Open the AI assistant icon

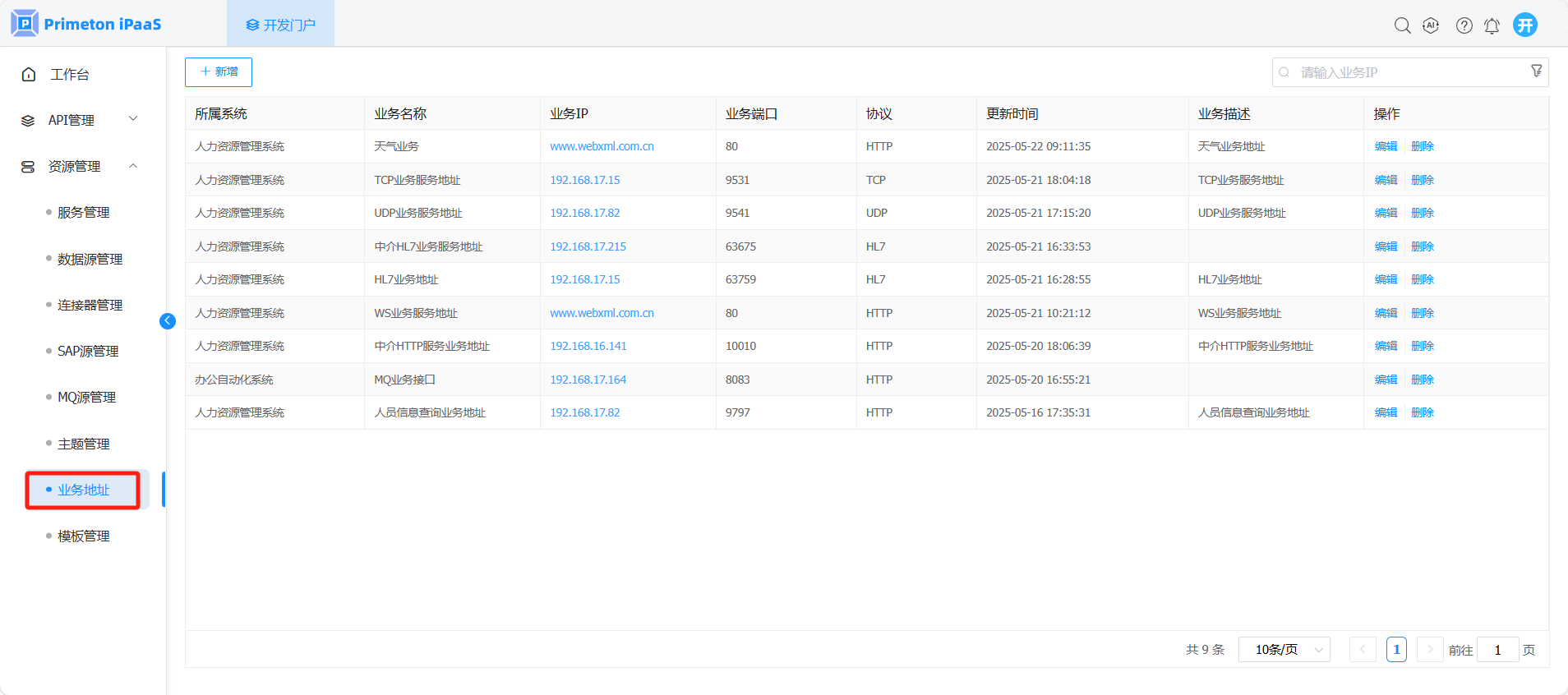pos(1431,25)
